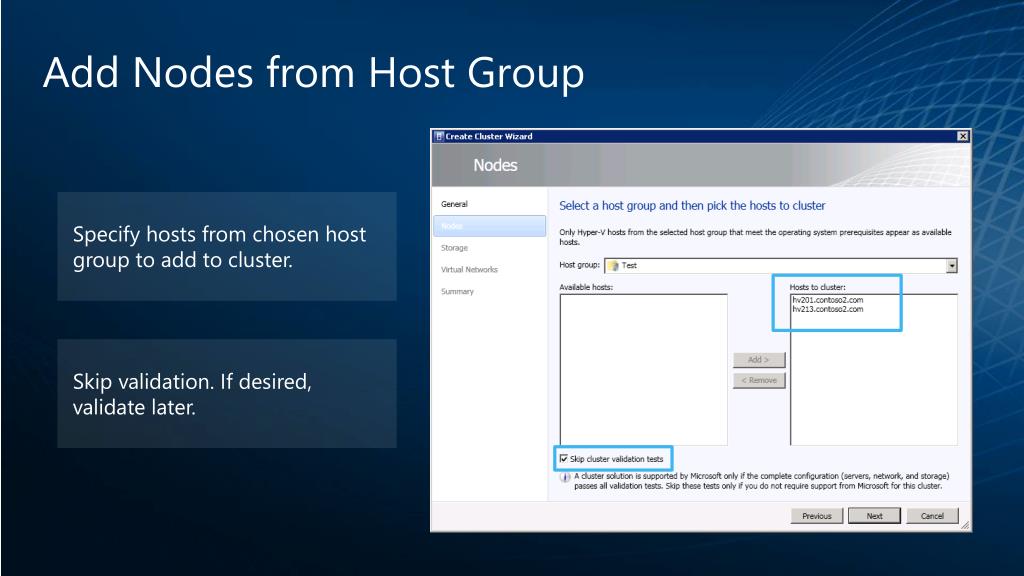
Task: Close the Create Cluster Wizard window
Action: click(962, 136)
